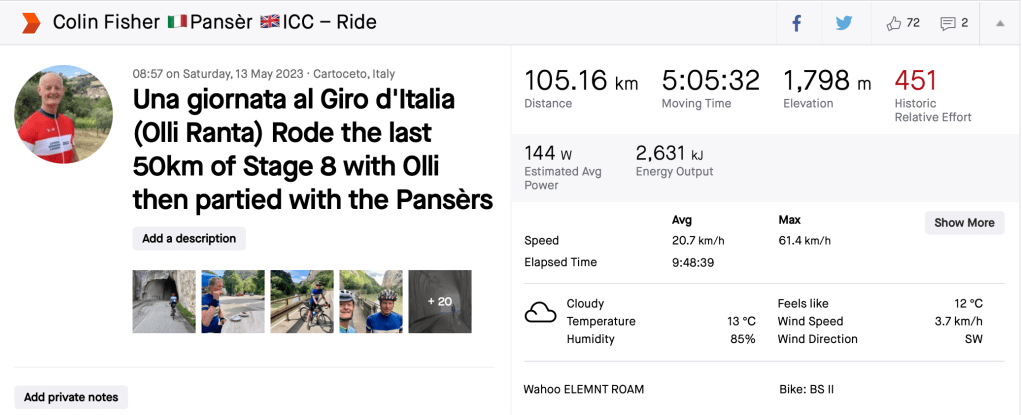Open the selfie of two riders thumbnail
This screenshot has width=1022, height=415.
pos(371,301)
